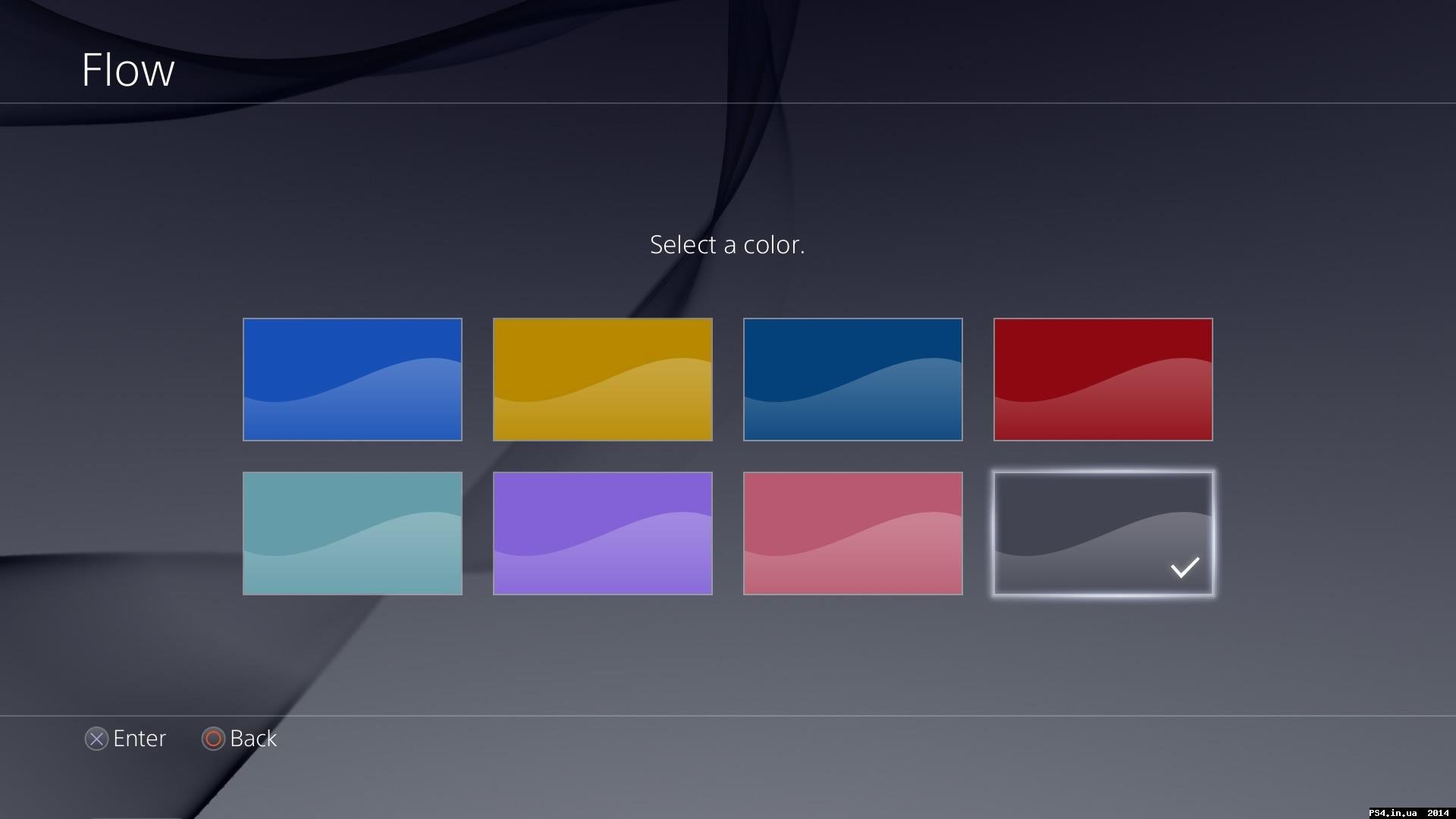This screenshot has height=819, width=1456.
Task: Click the highlighted currently selected theme tile
Action: tap(1103, 532)
